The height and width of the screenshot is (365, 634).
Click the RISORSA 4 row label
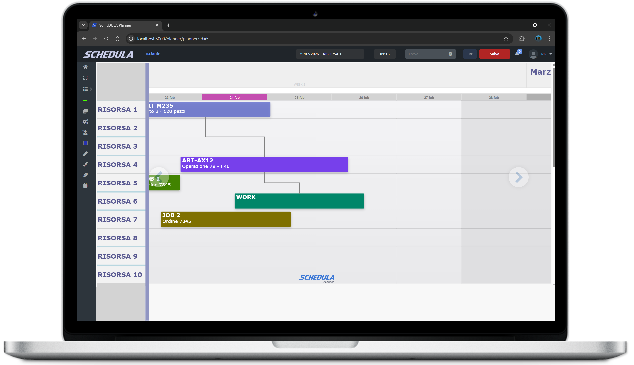[x=117, y=165]
